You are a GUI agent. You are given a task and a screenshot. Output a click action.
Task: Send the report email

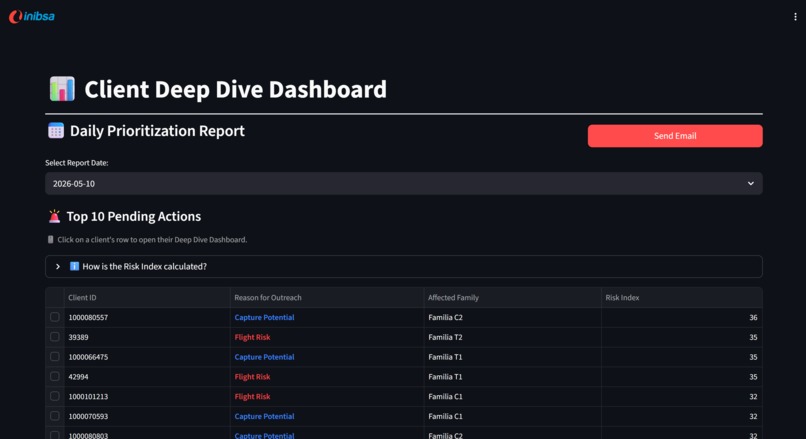(675, 136)
